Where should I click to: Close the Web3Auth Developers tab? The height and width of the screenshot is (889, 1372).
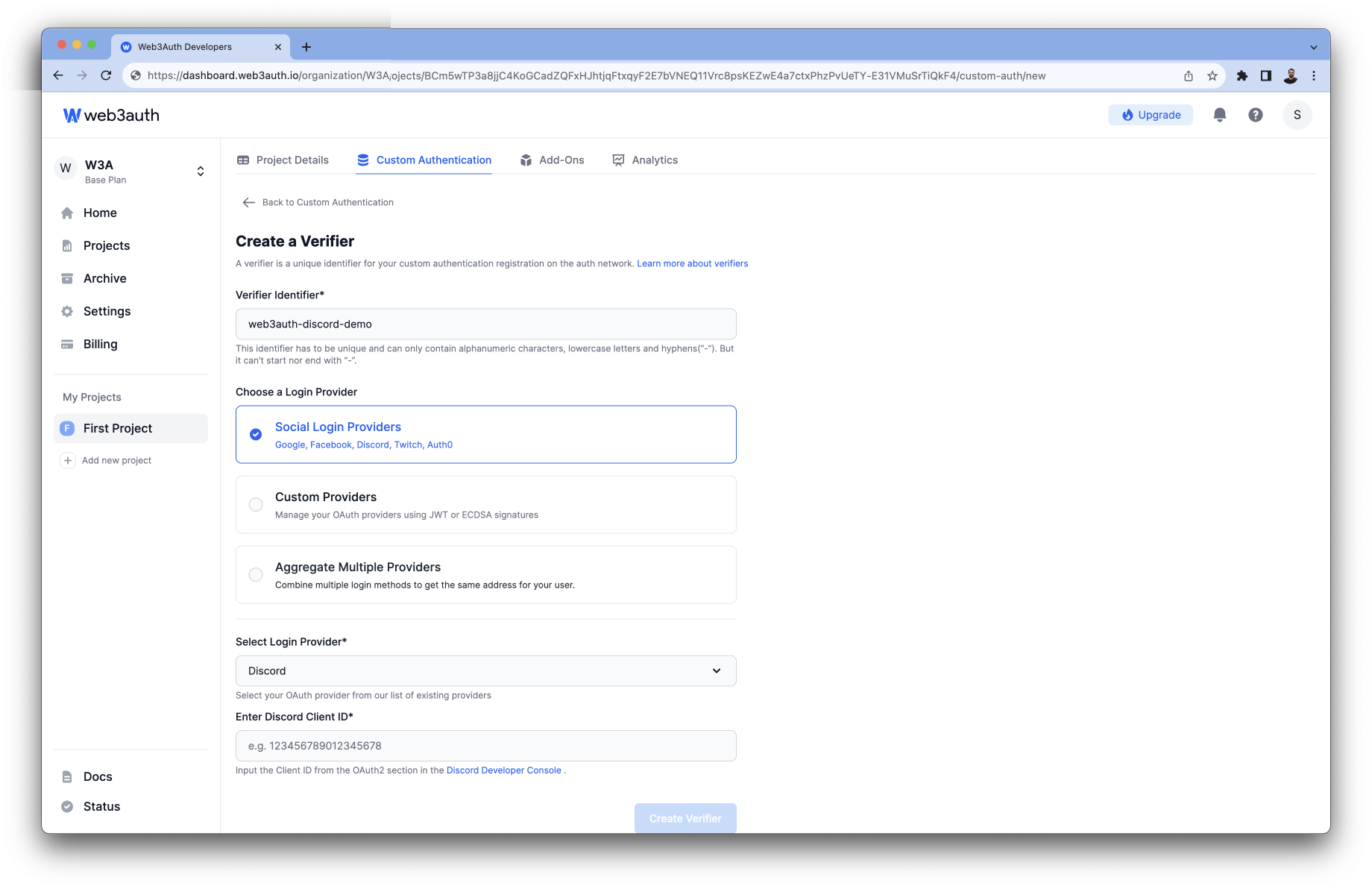click(x=278, y=46)
